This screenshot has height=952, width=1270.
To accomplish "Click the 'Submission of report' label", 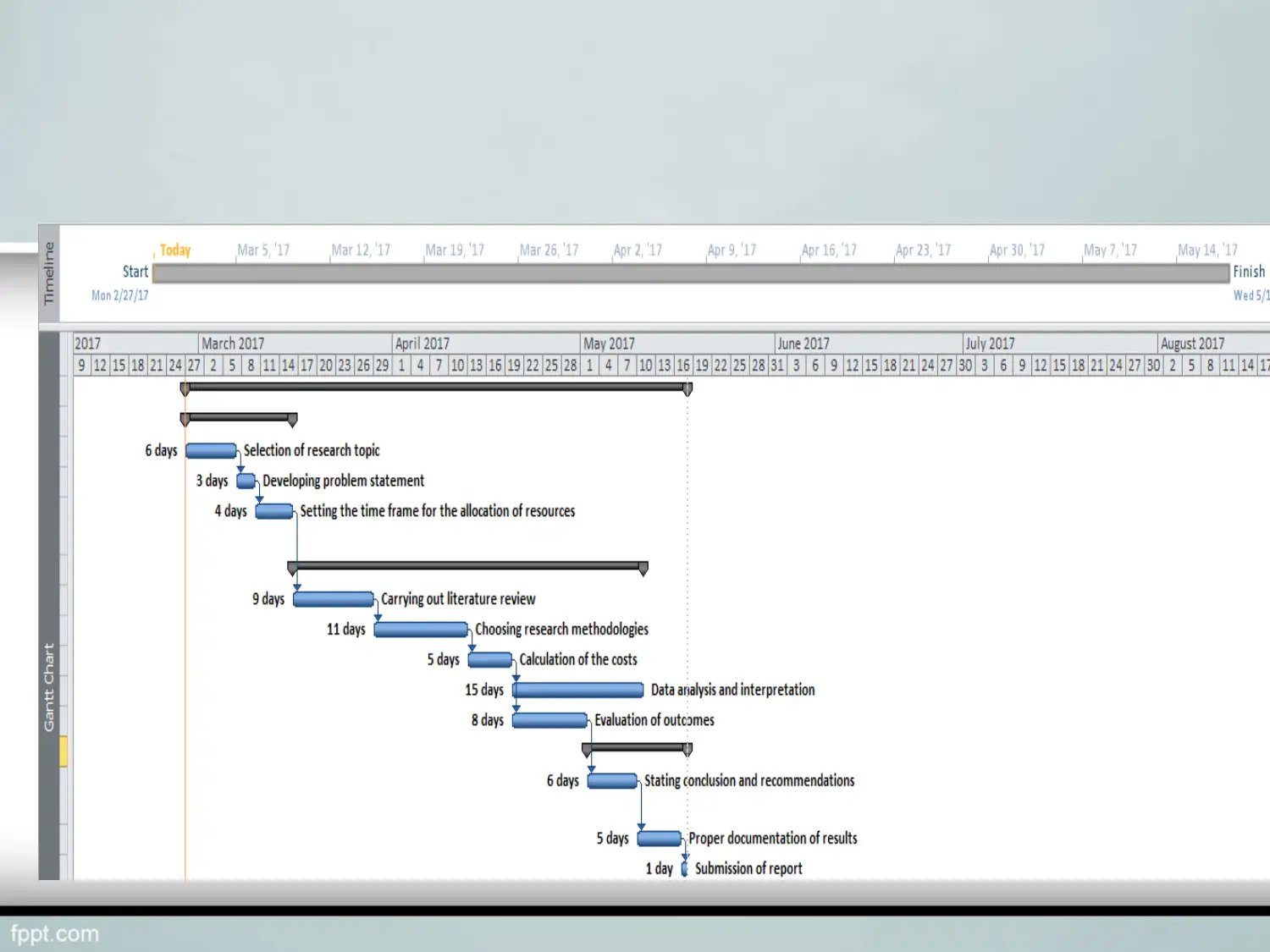I will pyautogui.click(x=748, y=869).
